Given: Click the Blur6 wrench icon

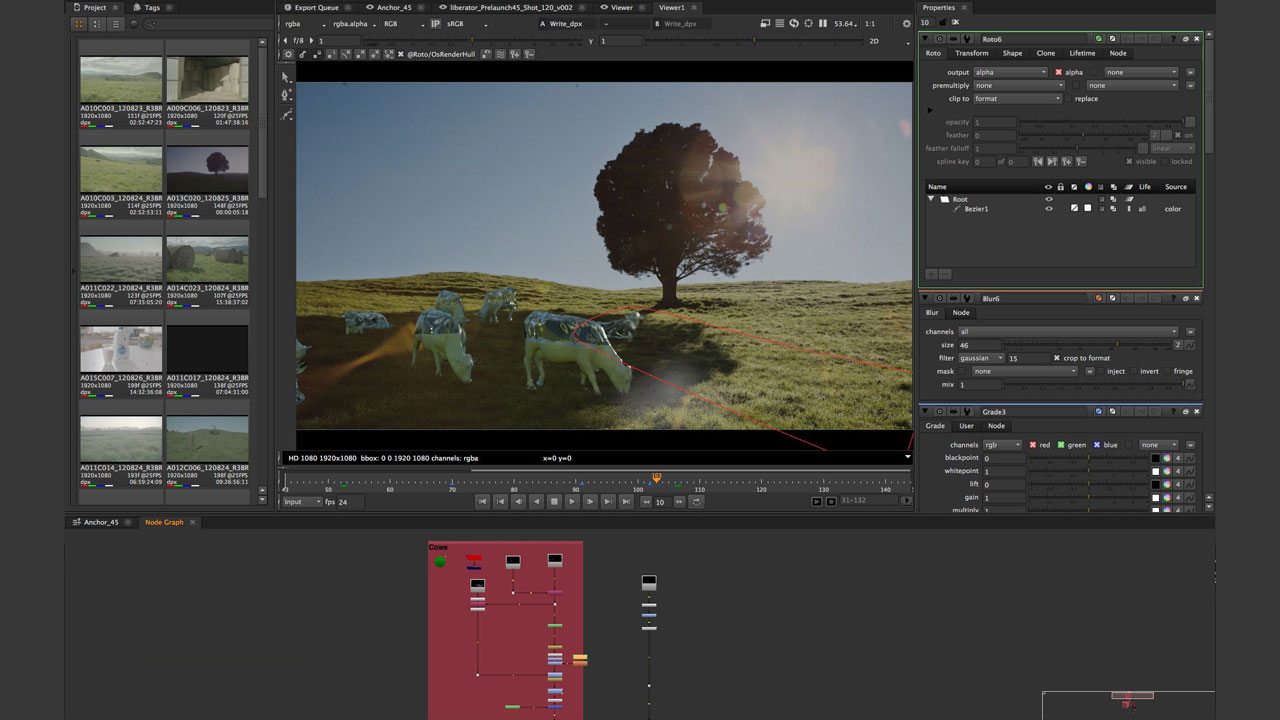Looking at the screenshot, I should (967, 298).
